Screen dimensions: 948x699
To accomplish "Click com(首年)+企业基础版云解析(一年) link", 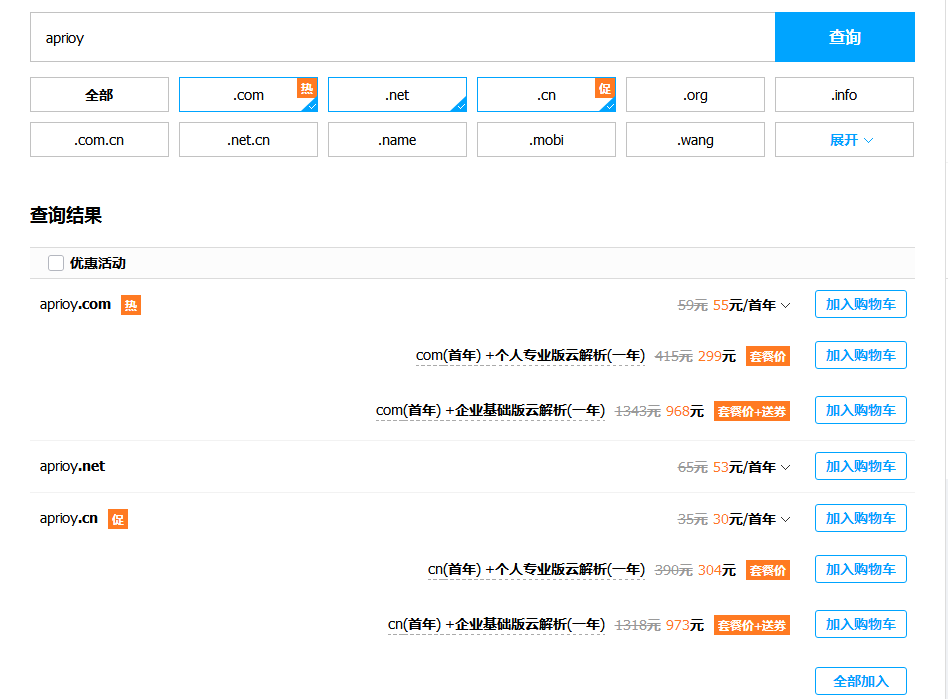I will (x=490, y=411).
